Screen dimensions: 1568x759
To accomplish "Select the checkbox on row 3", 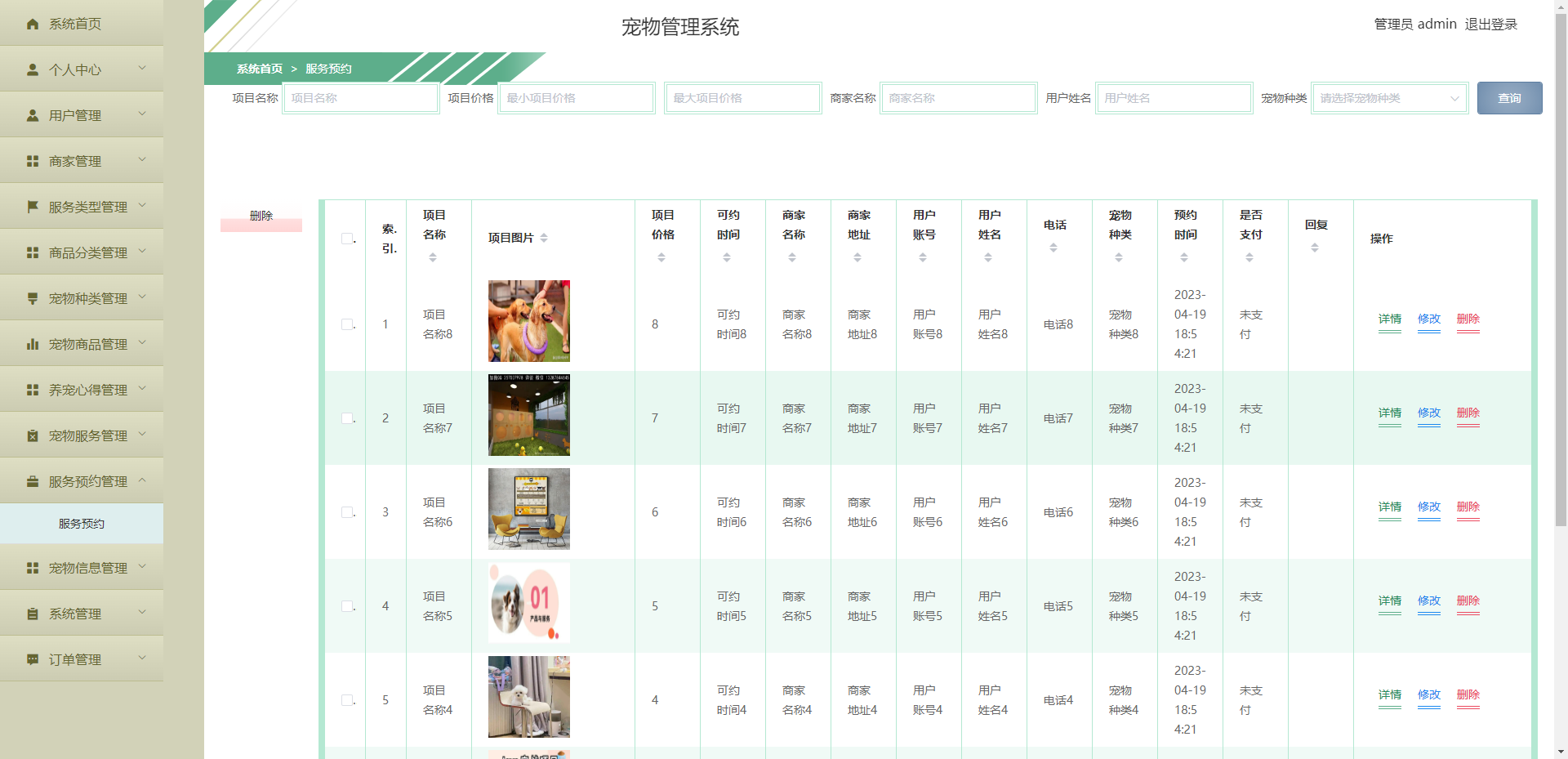I will tap(345, 511).
